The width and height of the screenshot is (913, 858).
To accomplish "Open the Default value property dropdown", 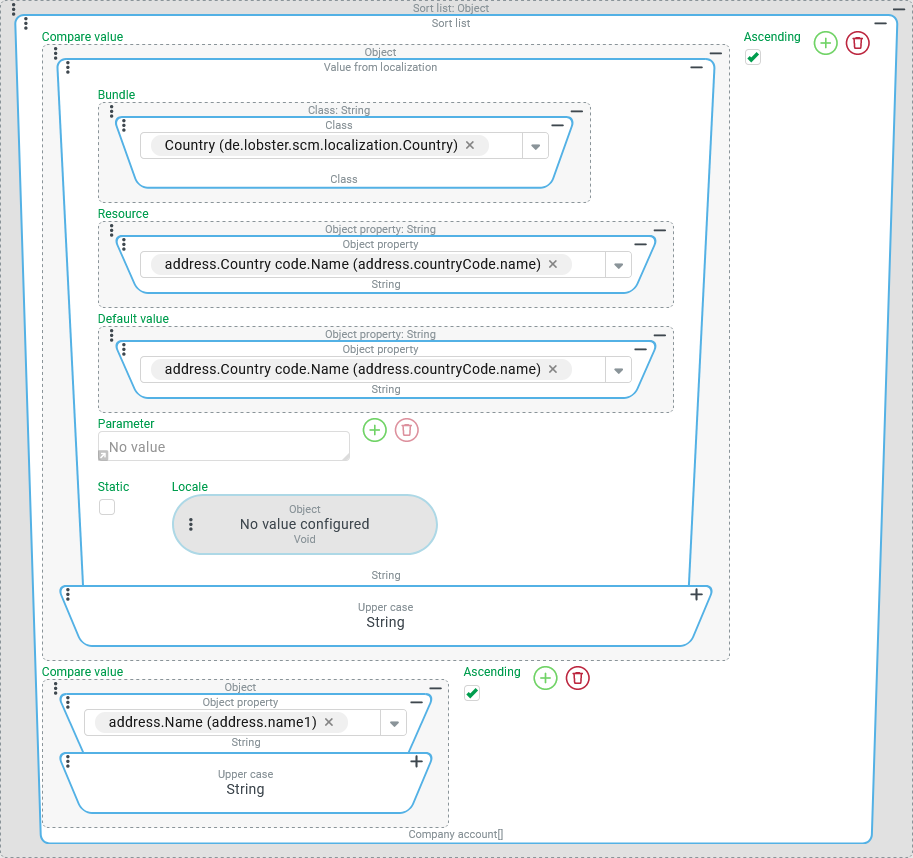I will [618, 370].
